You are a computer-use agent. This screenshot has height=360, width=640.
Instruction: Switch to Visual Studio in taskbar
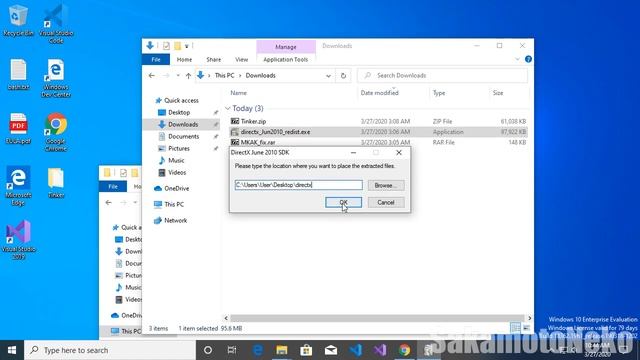point(380,350)
